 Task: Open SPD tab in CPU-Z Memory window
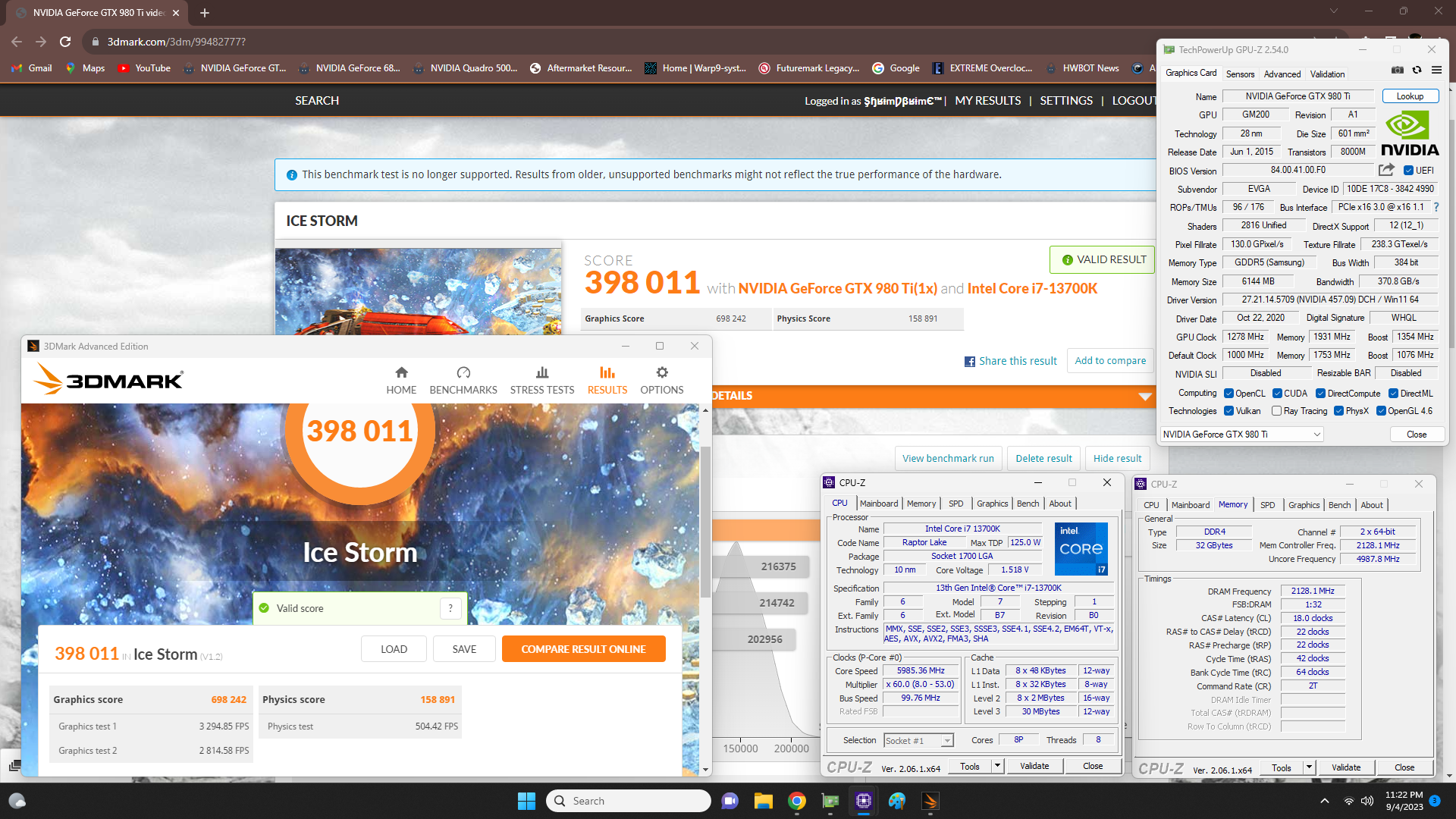[x=1267, y=505]
